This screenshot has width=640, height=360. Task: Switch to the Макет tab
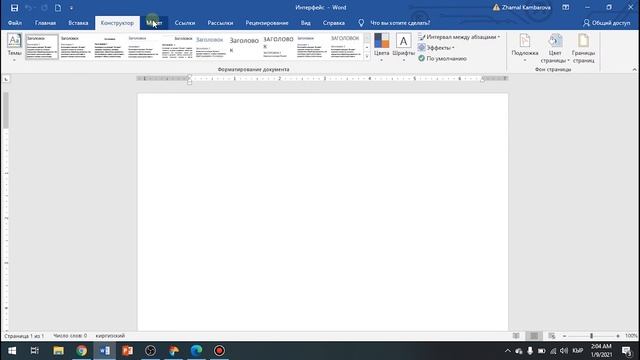[x=154, y=23]
